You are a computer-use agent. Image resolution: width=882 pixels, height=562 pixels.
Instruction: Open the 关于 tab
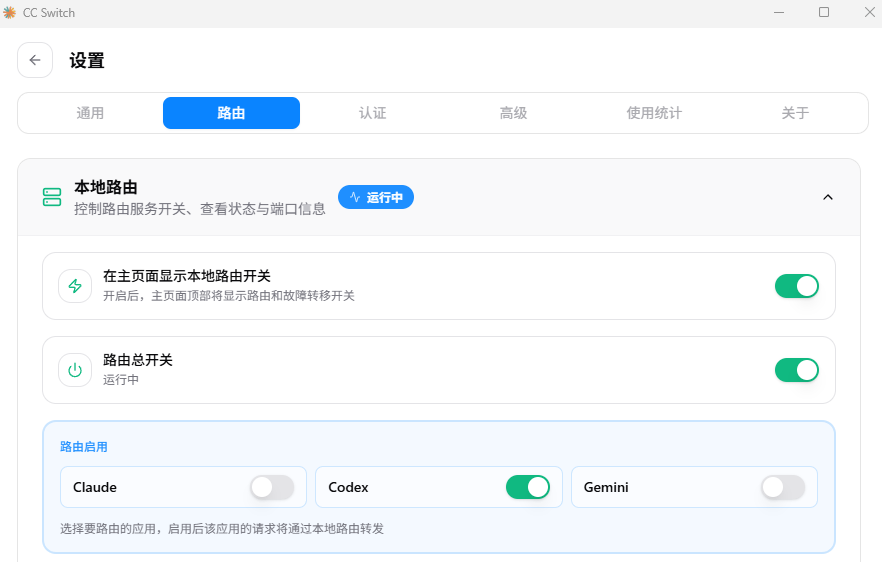(x=795, y=113)
